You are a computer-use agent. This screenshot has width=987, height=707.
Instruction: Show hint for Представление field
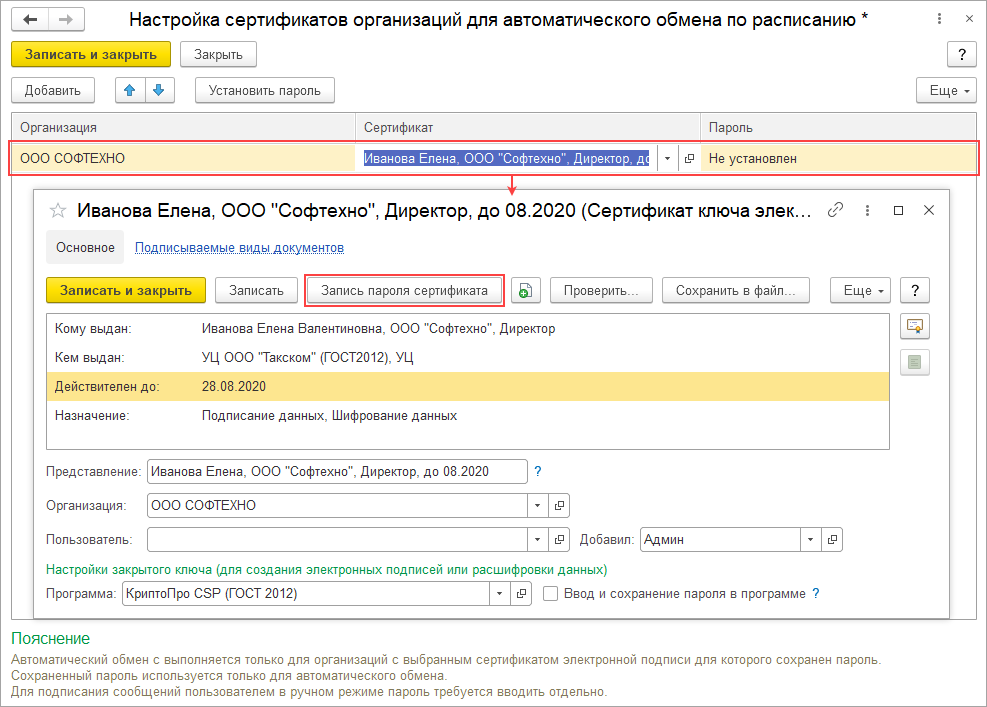(538, 471)
